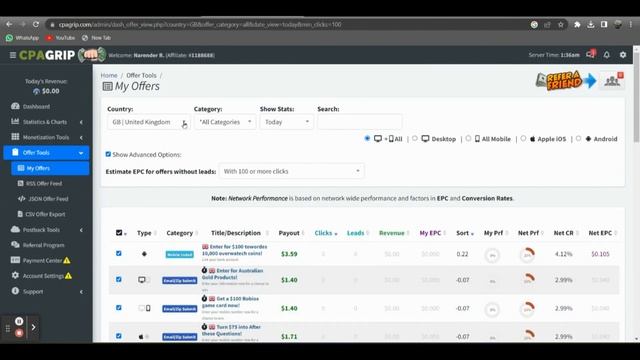640x360 pixels.
Task: Open WhatsApp bookmark
Action: tap(22, 38)
